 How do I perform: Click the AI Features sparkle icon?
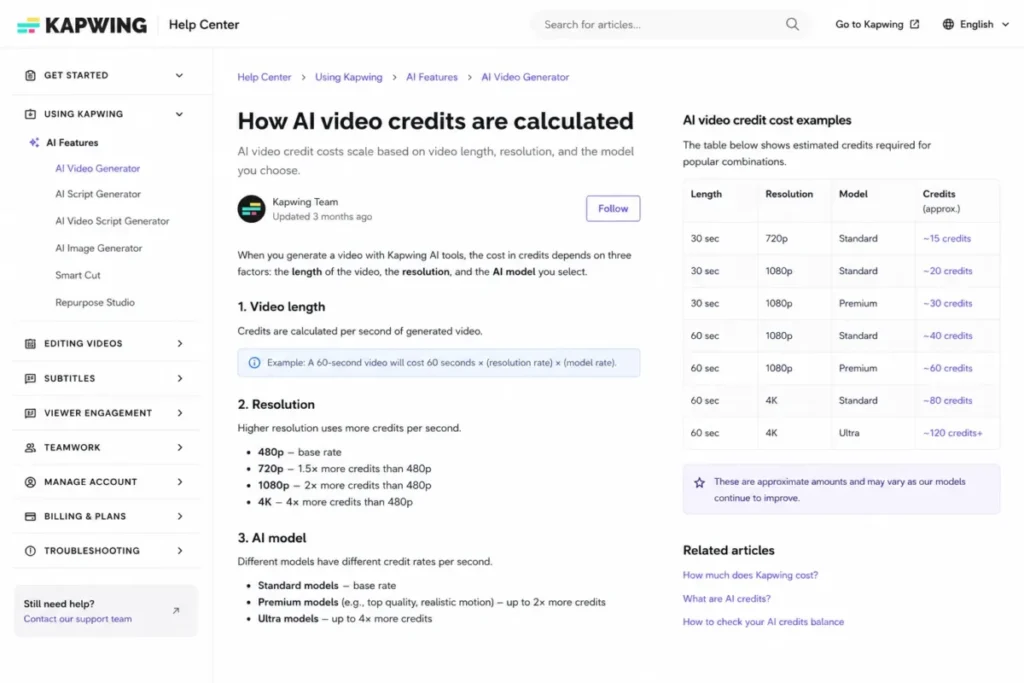coord(34,142)
